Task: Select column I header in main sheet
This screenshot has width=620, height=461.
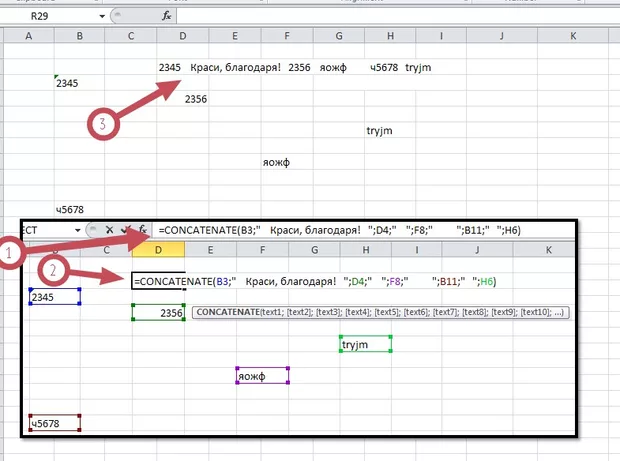Action: click(441, 36)
